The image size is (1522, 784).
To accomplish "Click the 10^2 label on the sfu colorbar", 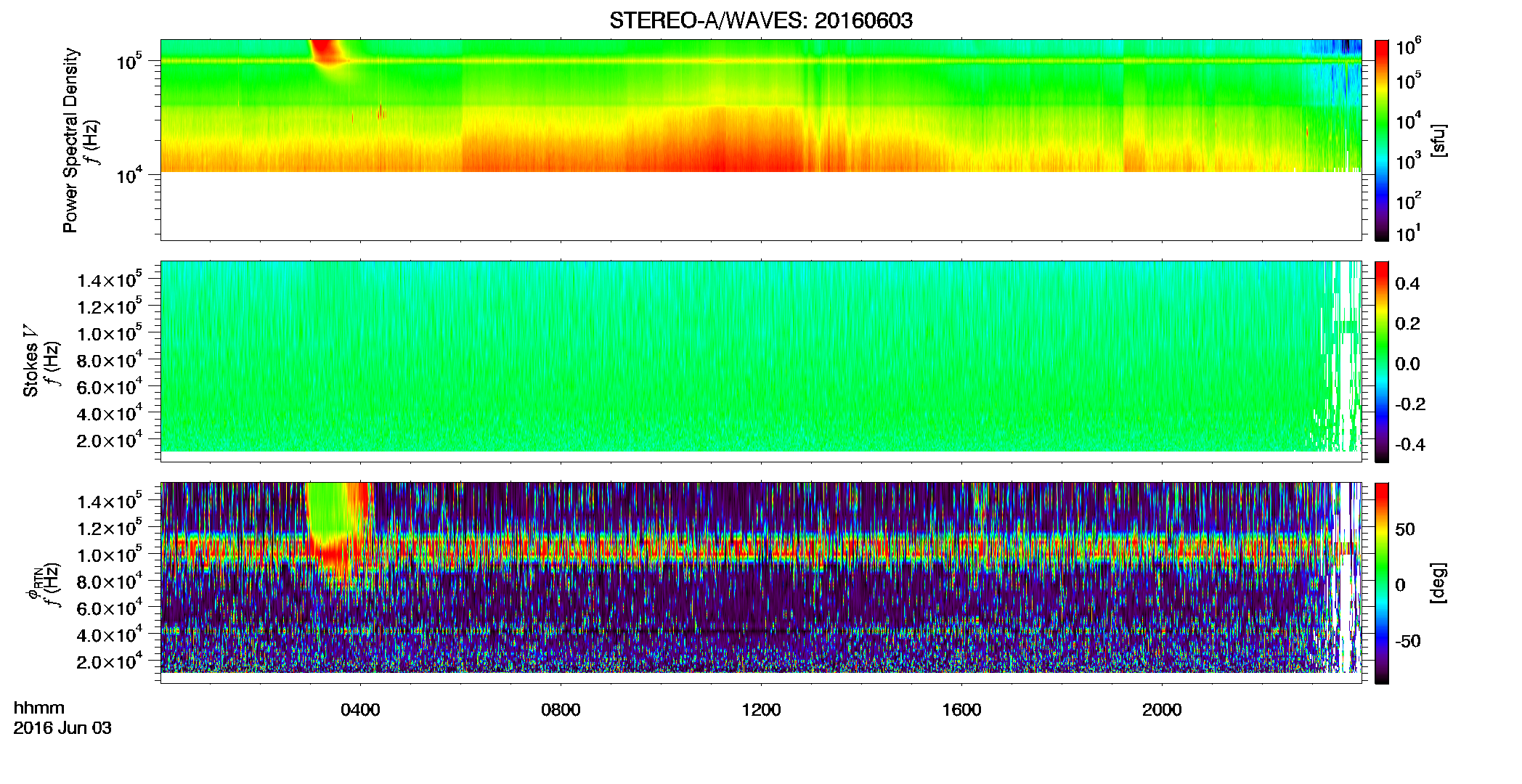I will [x=1408, y=201].
